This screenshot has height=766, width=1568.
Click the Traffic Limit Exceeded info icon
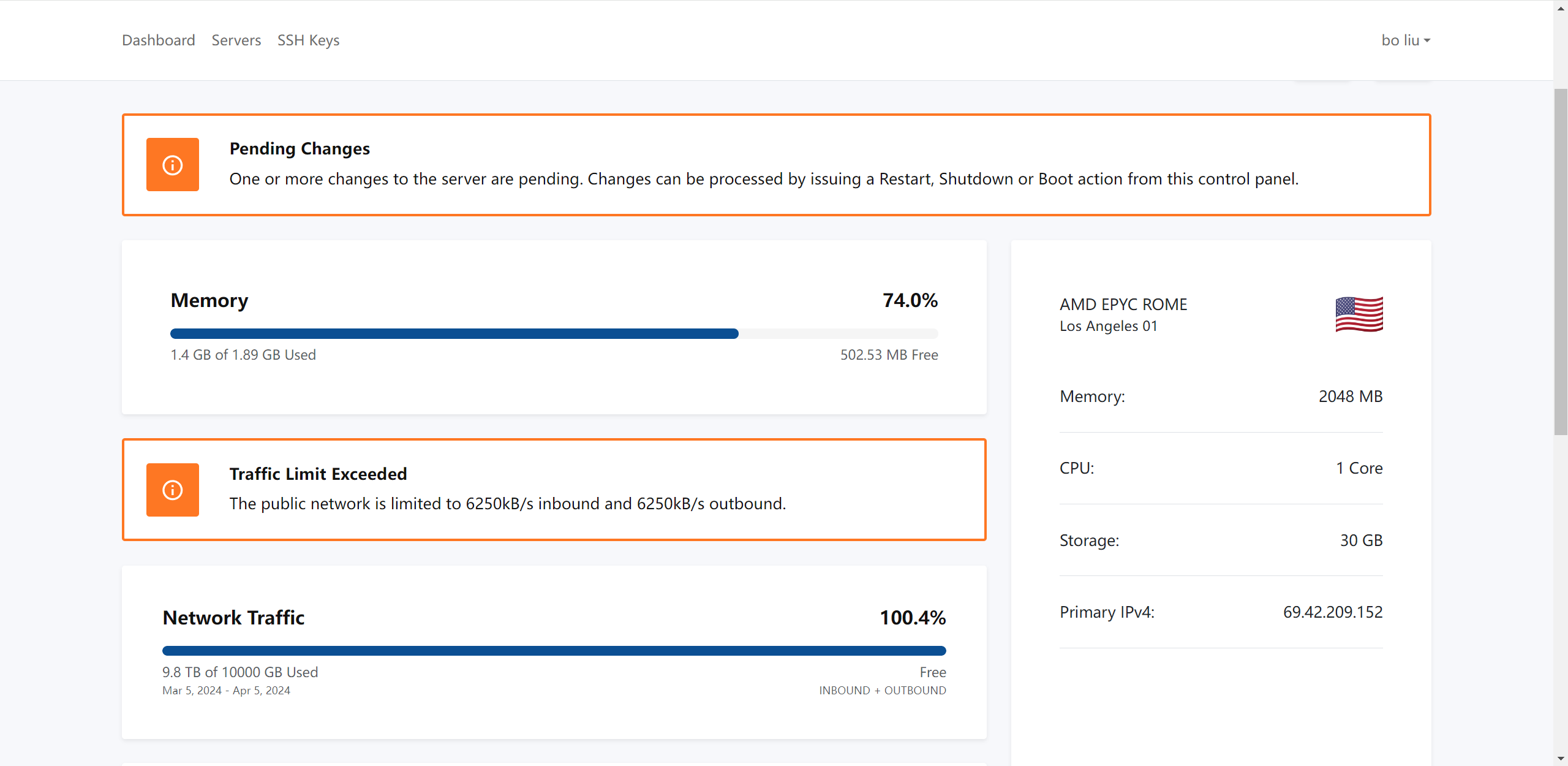coord(172,490)
